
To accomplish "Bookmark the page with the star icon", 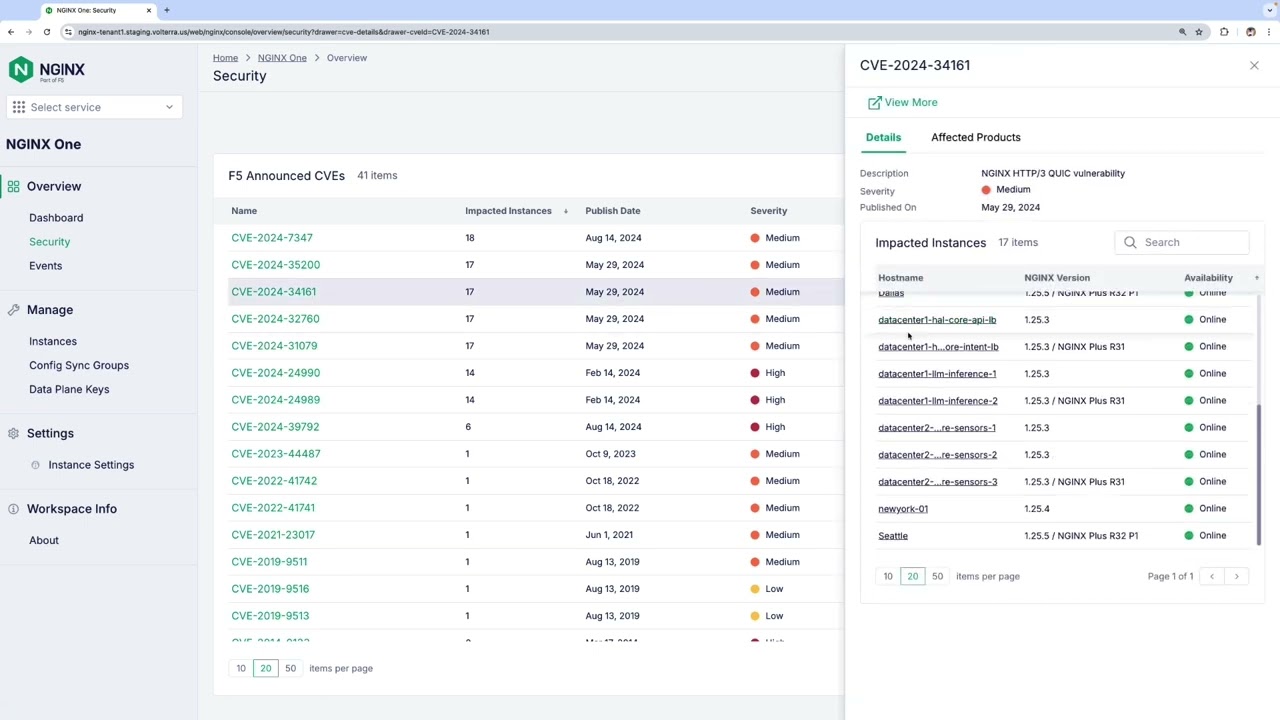I will pyautogui.click(x=1199, y=32).
